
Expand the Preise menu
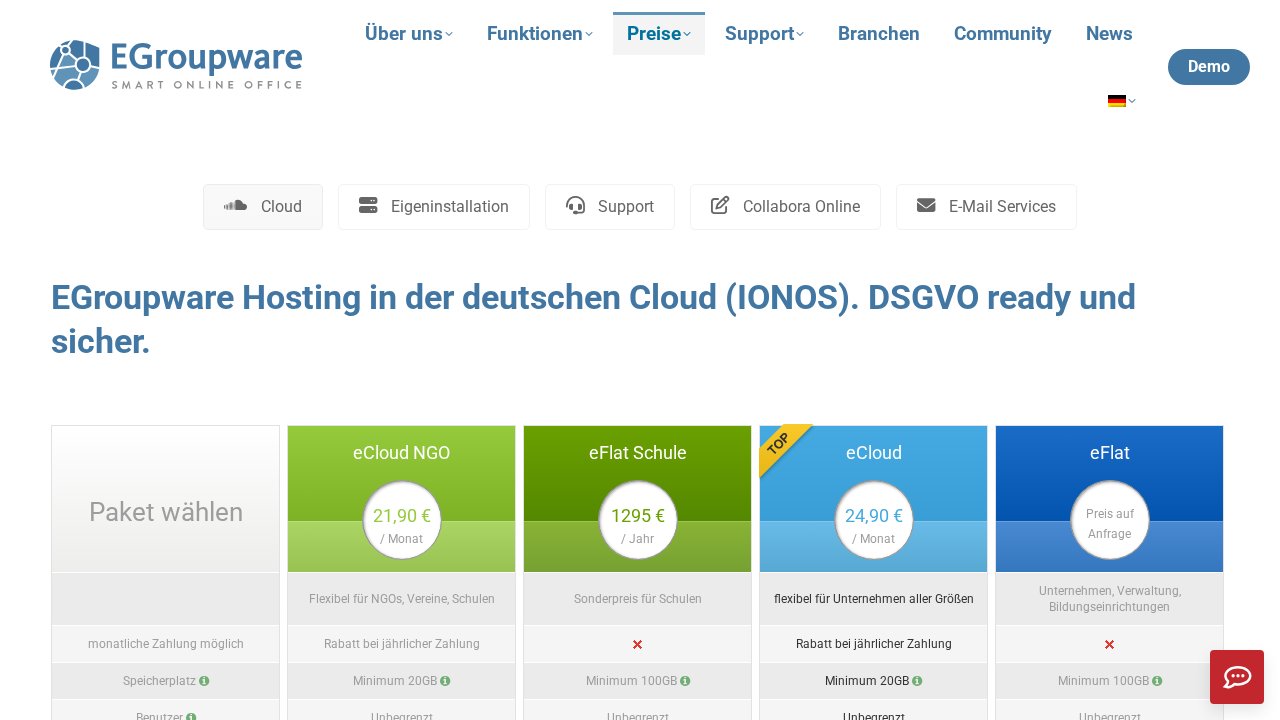(659, 34)
